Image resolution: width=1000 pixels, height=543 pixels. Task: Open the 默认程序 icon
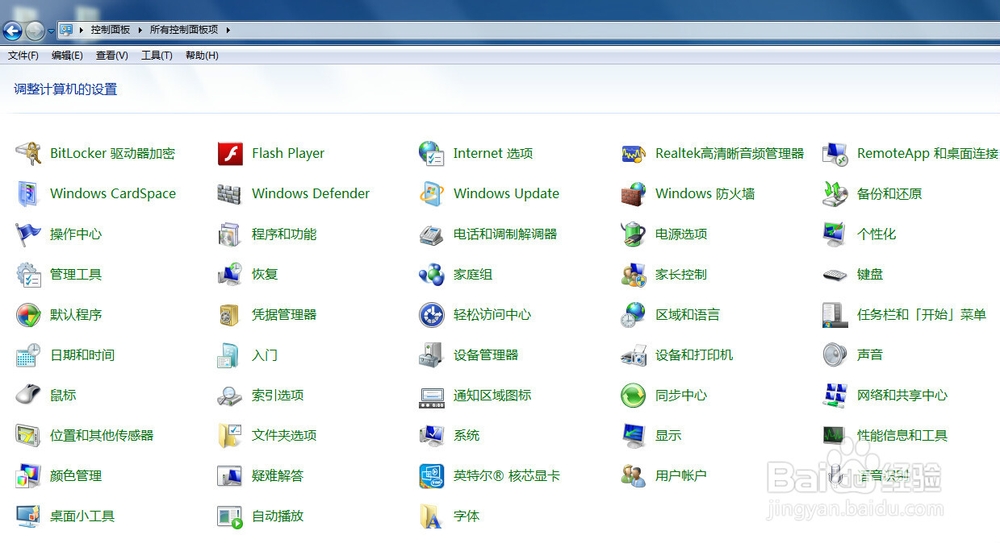click(x=29, y=315)
